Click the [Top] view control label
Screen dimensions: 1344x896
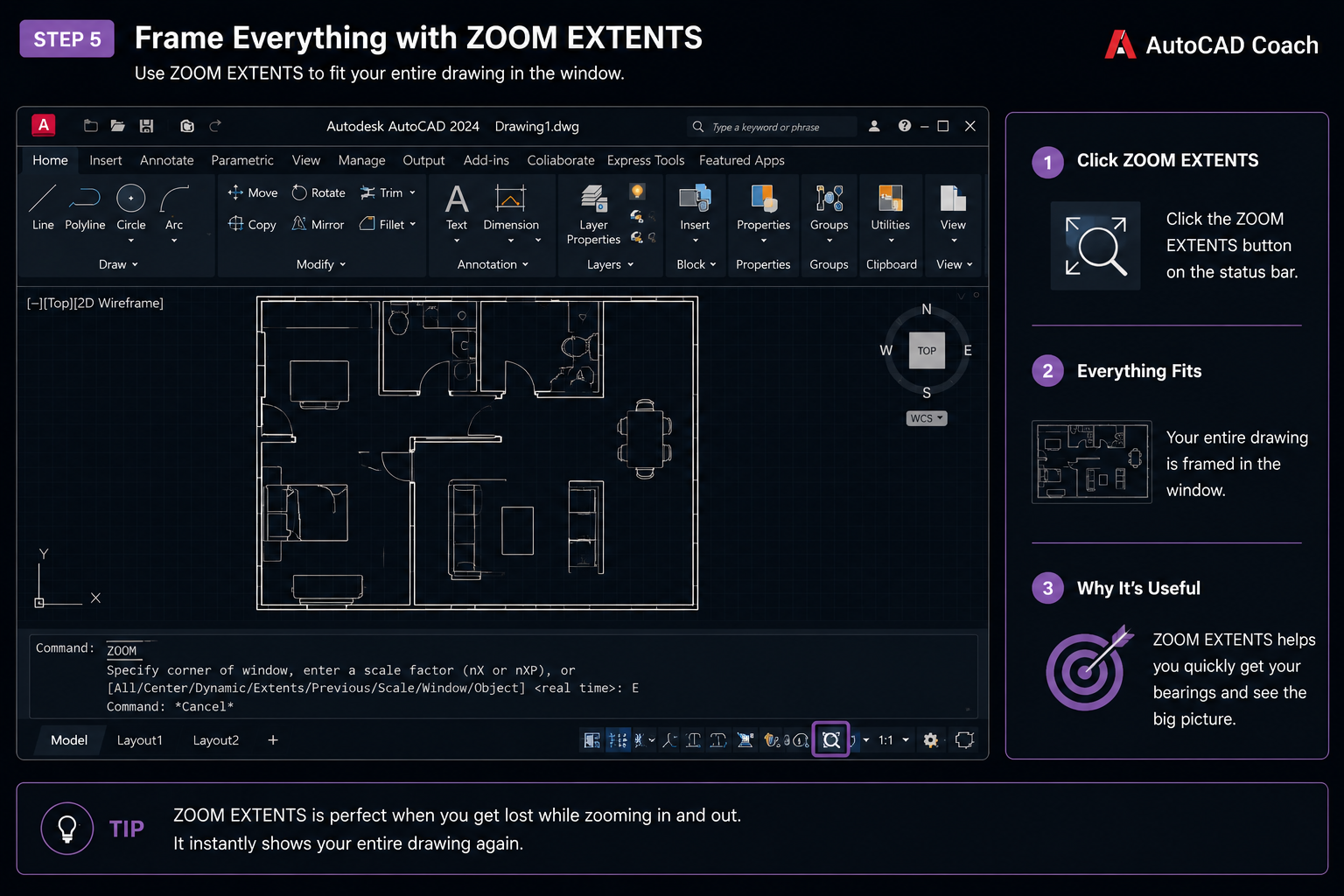click(x=57, y=303)
